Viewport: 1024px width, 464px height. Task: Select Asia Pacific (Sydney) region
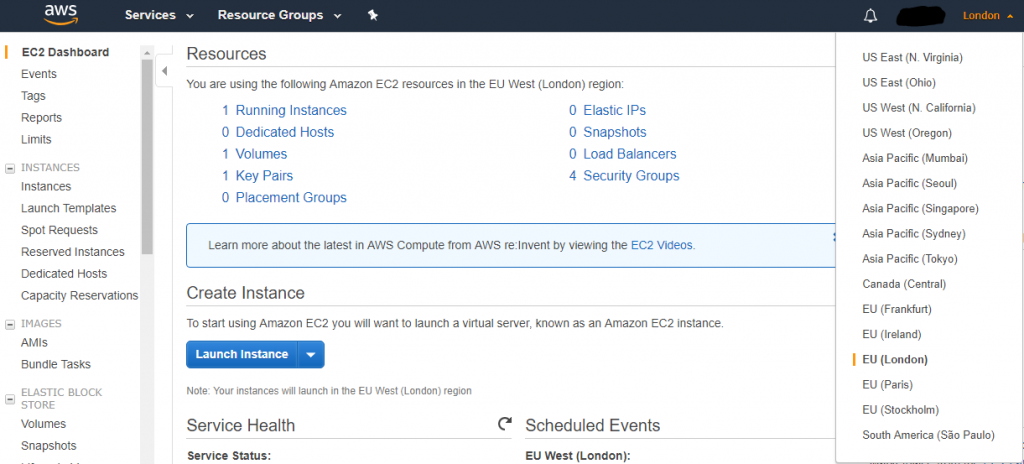(x=914, y=233)
